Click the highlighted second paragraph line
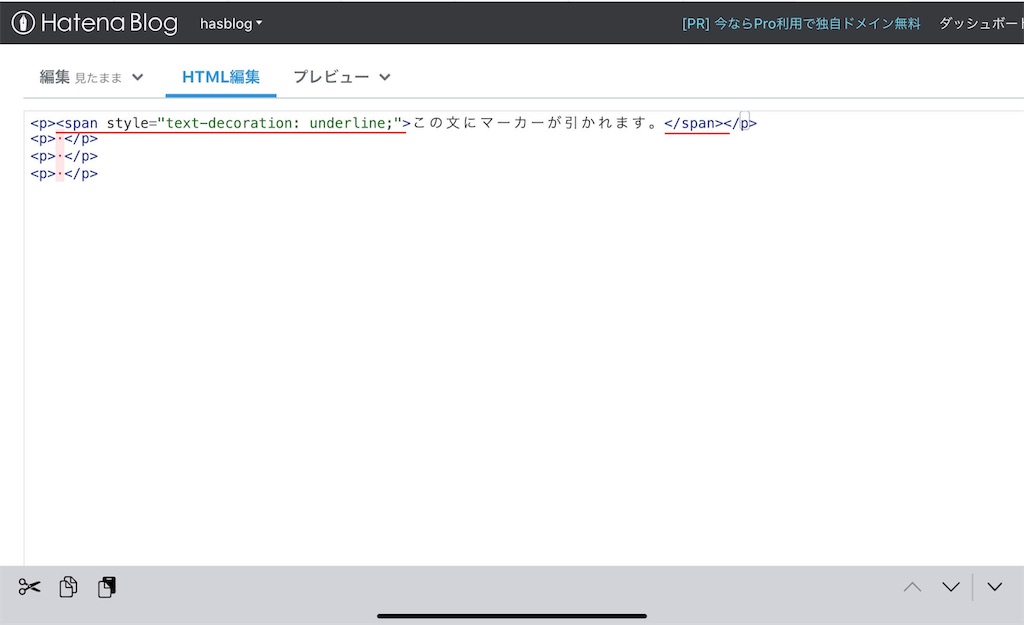 click(62, 139)
